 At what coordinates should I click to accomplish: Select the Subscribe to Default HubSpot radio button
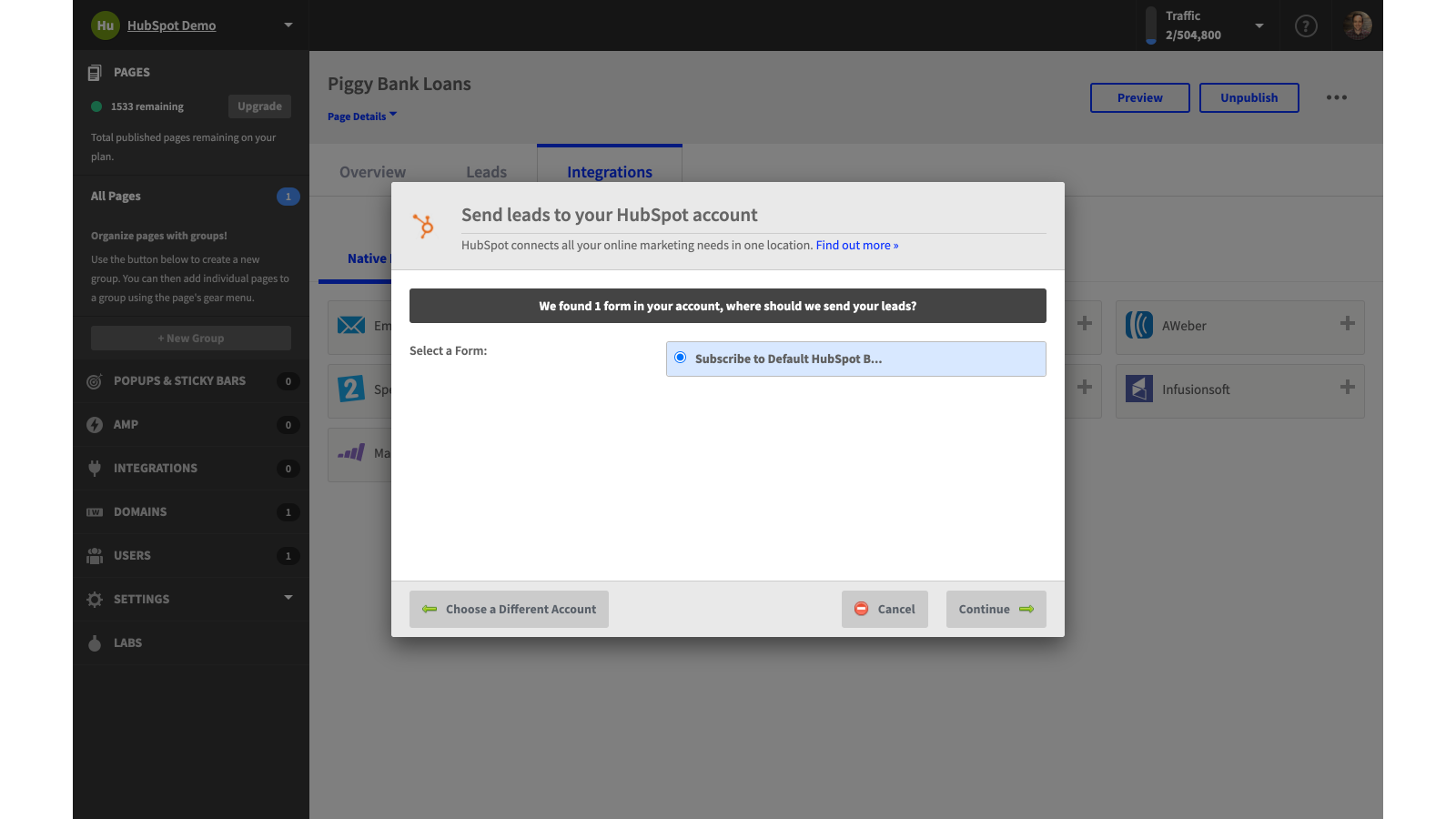pos(681,358)
